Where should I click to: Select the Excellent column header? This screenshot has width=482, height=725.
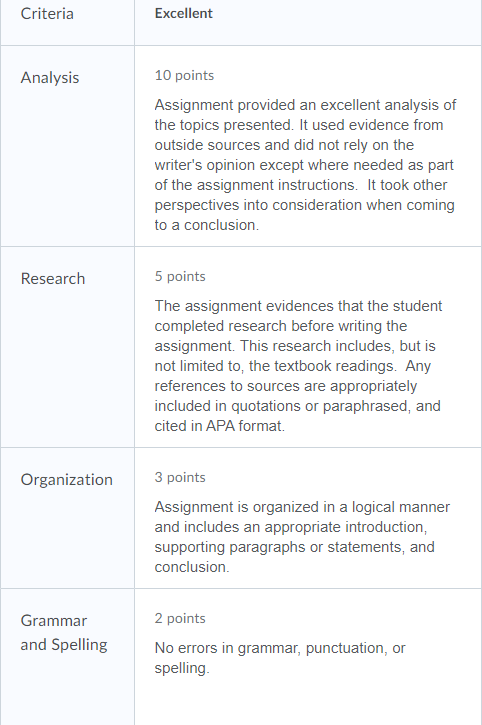pyautogui.click(x=183, y=13)
